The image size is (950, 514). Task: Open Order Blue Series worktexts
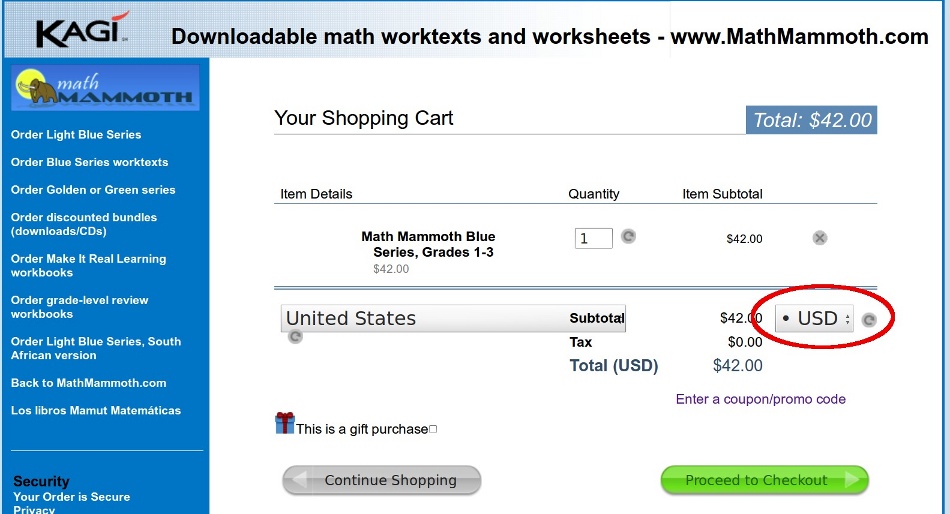tap(89, 162)
